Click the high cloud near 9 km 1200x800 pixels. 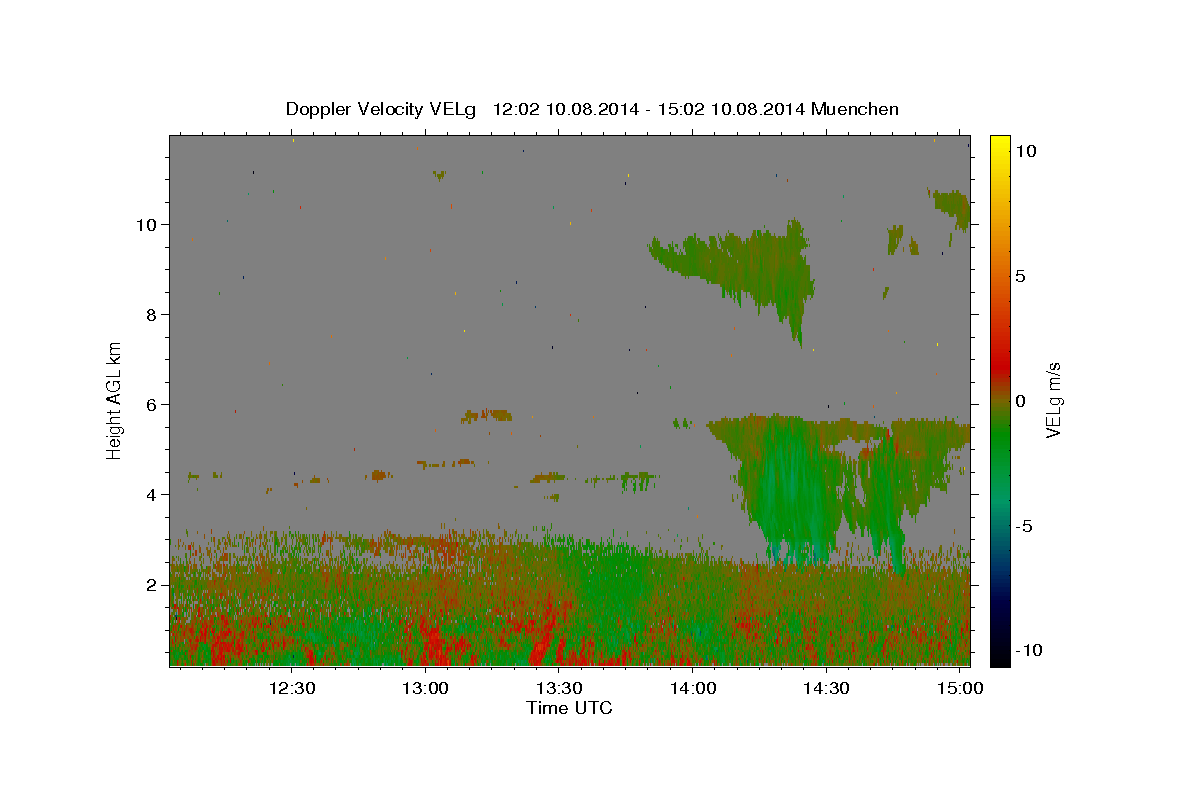click(745, 265)
